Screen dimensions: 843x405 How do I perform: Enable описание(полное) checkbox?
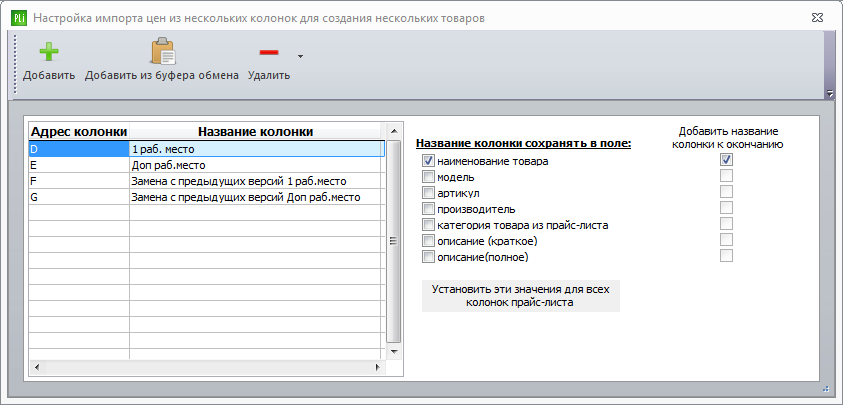pyautogui.click(x=428, y=257)
